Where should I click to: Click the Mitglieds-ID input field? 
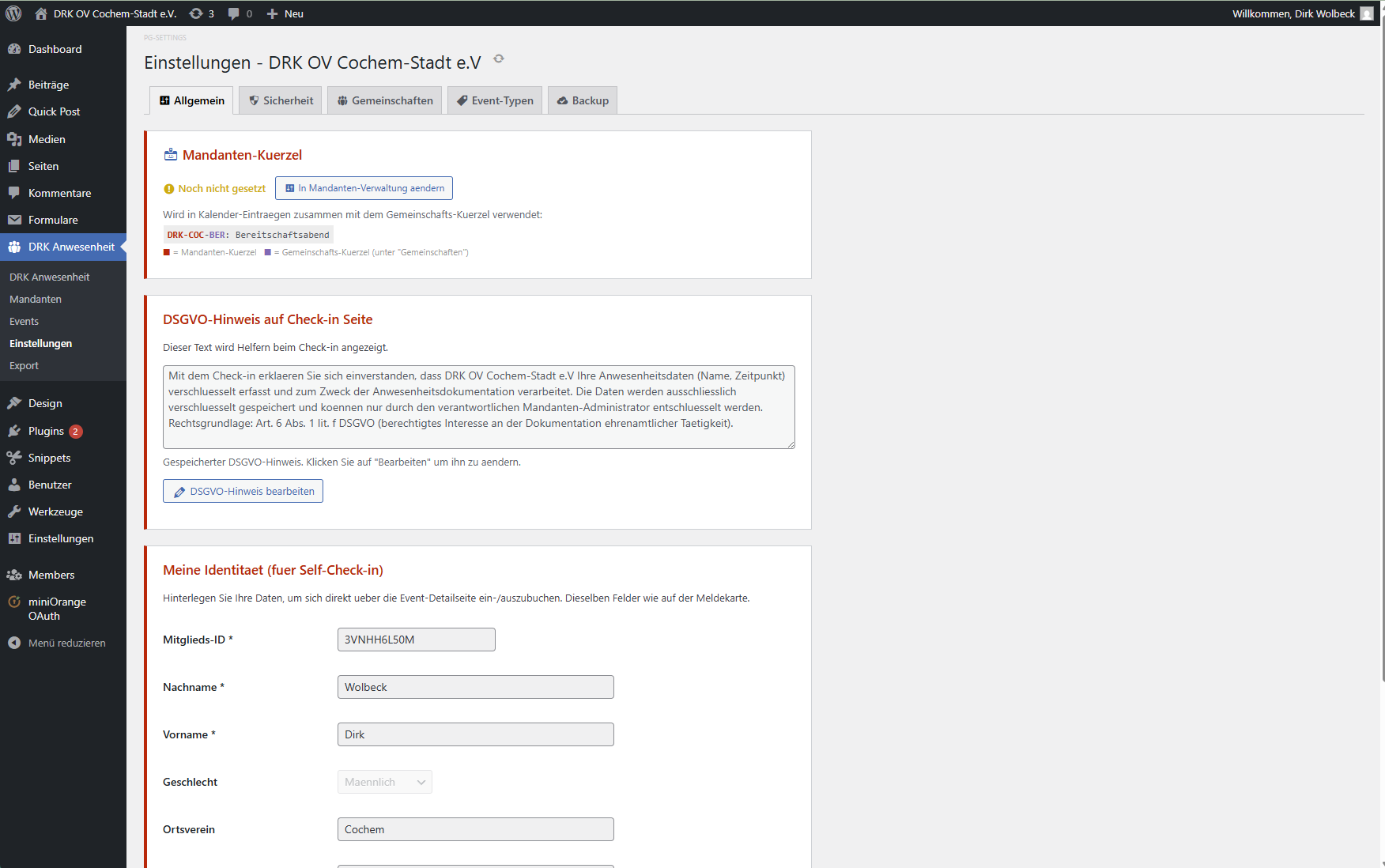[x=417, y=640]
